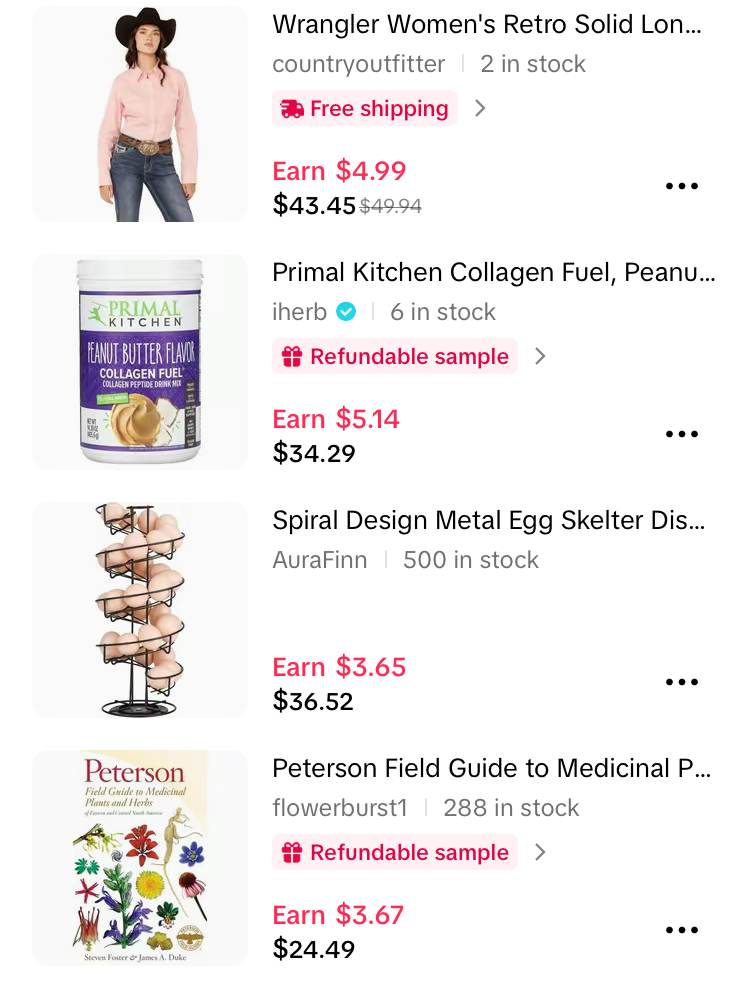
Task: Open more options for Peterson Field Guide
Action: 681,930
